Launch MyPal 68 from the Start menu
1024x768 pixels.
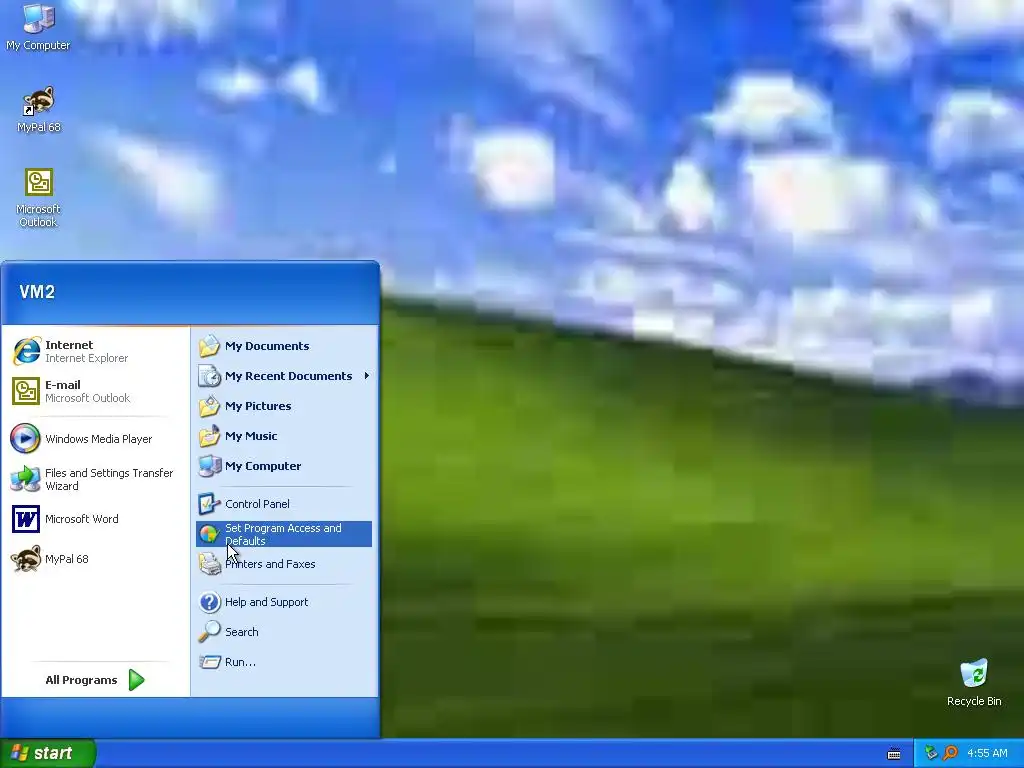pos(95,559)
